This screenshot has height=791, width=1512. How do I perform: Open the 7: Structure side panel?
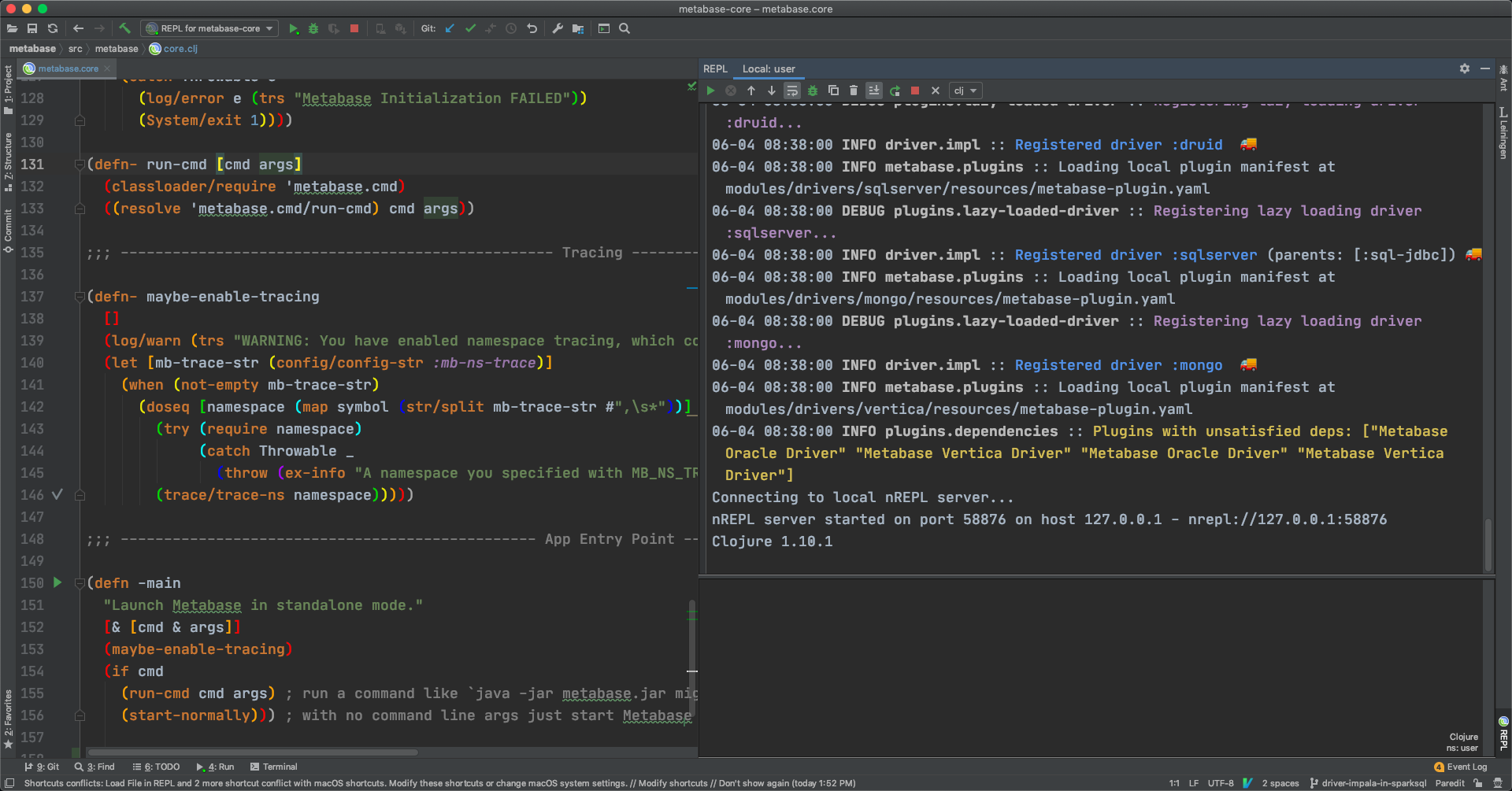(8, 161)
